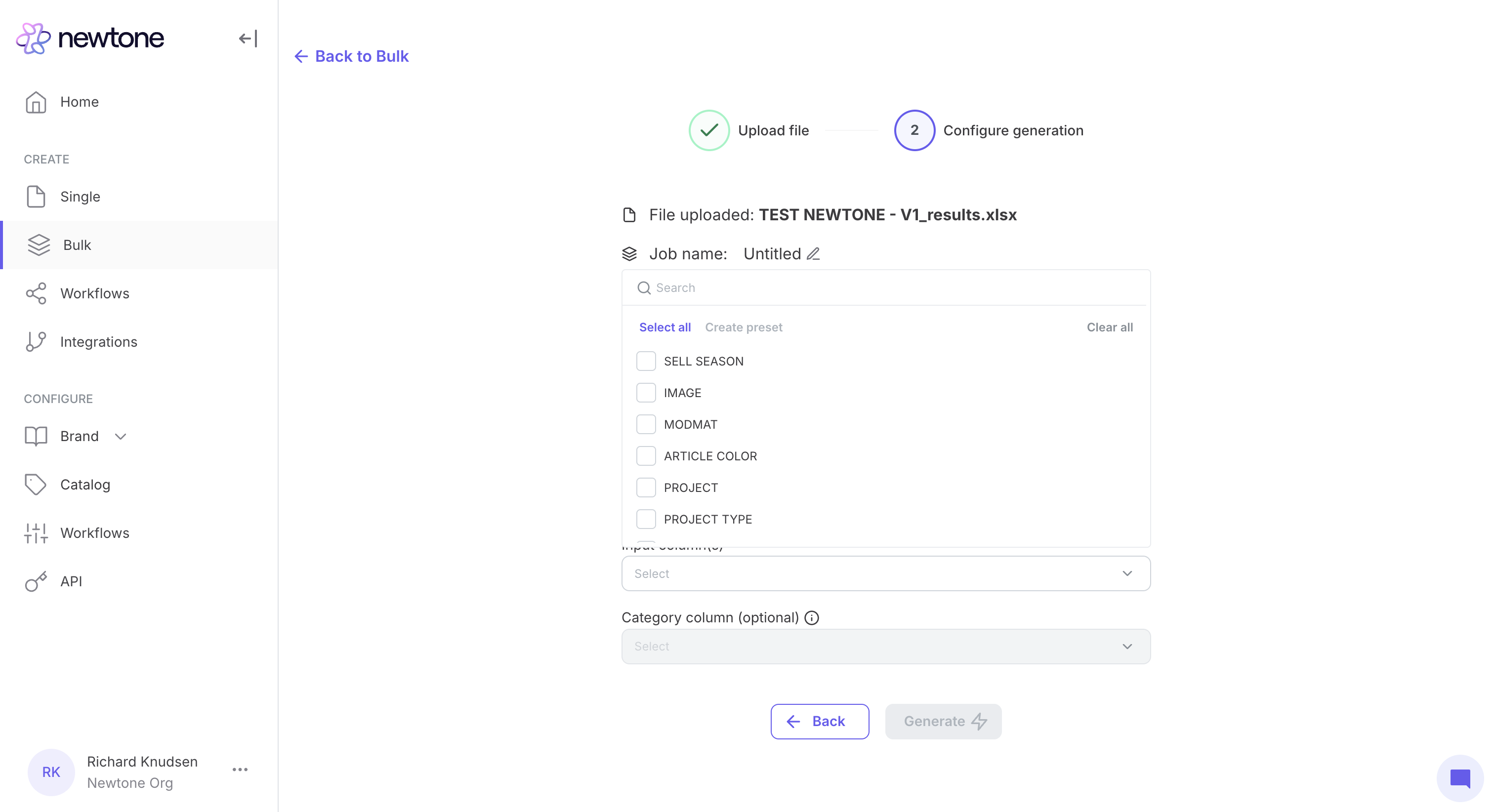The image size is (1494, 812).
Task: Click the newtone logo
Action: coord(90,39)
